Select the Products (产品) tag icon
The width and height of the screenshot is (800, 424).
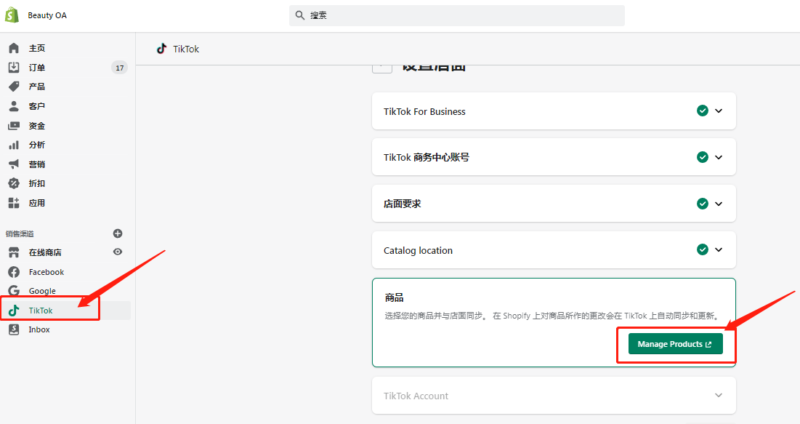(13, 87)
